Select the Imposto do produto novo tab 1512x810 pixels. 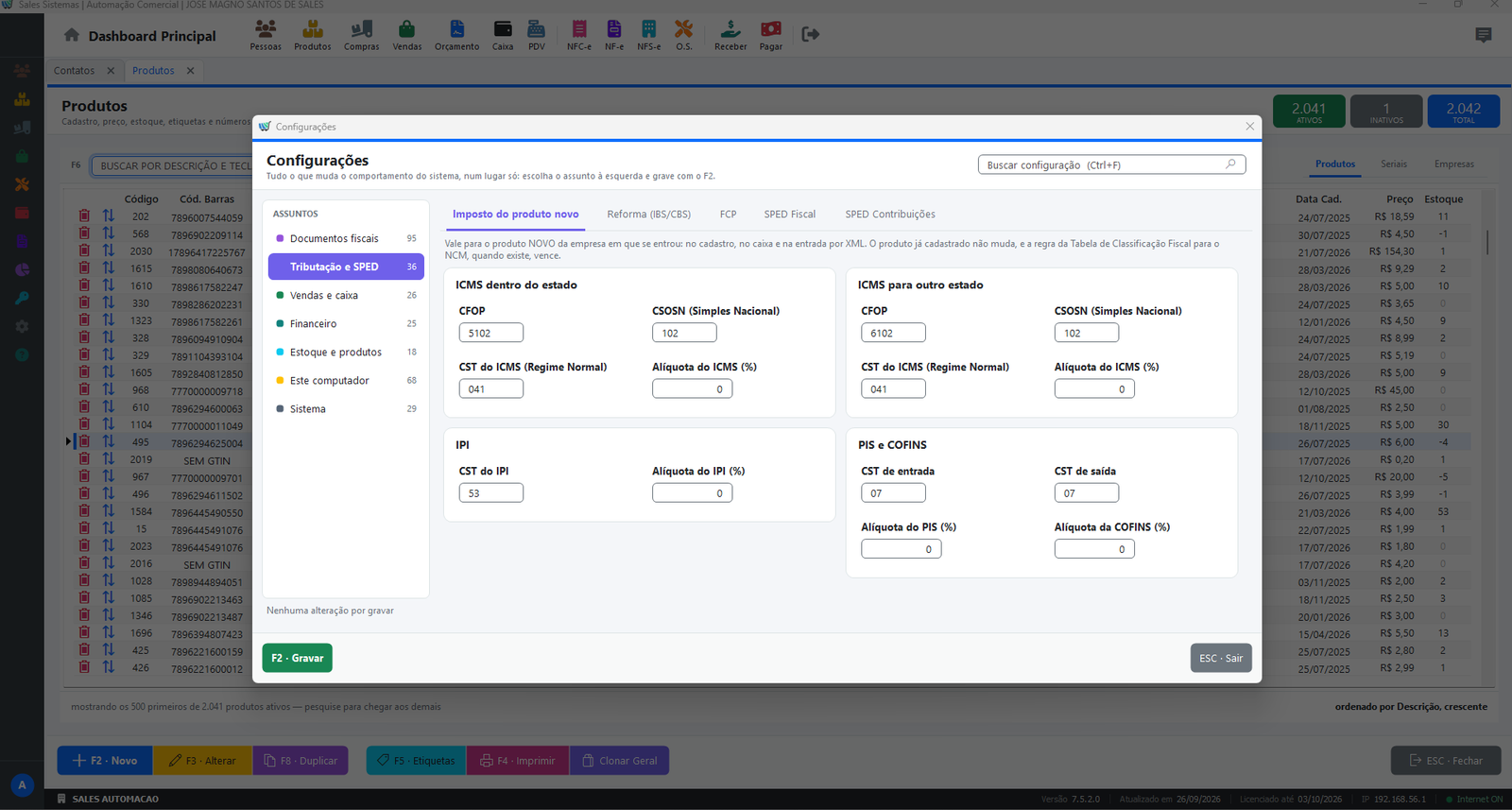(515, 215)
